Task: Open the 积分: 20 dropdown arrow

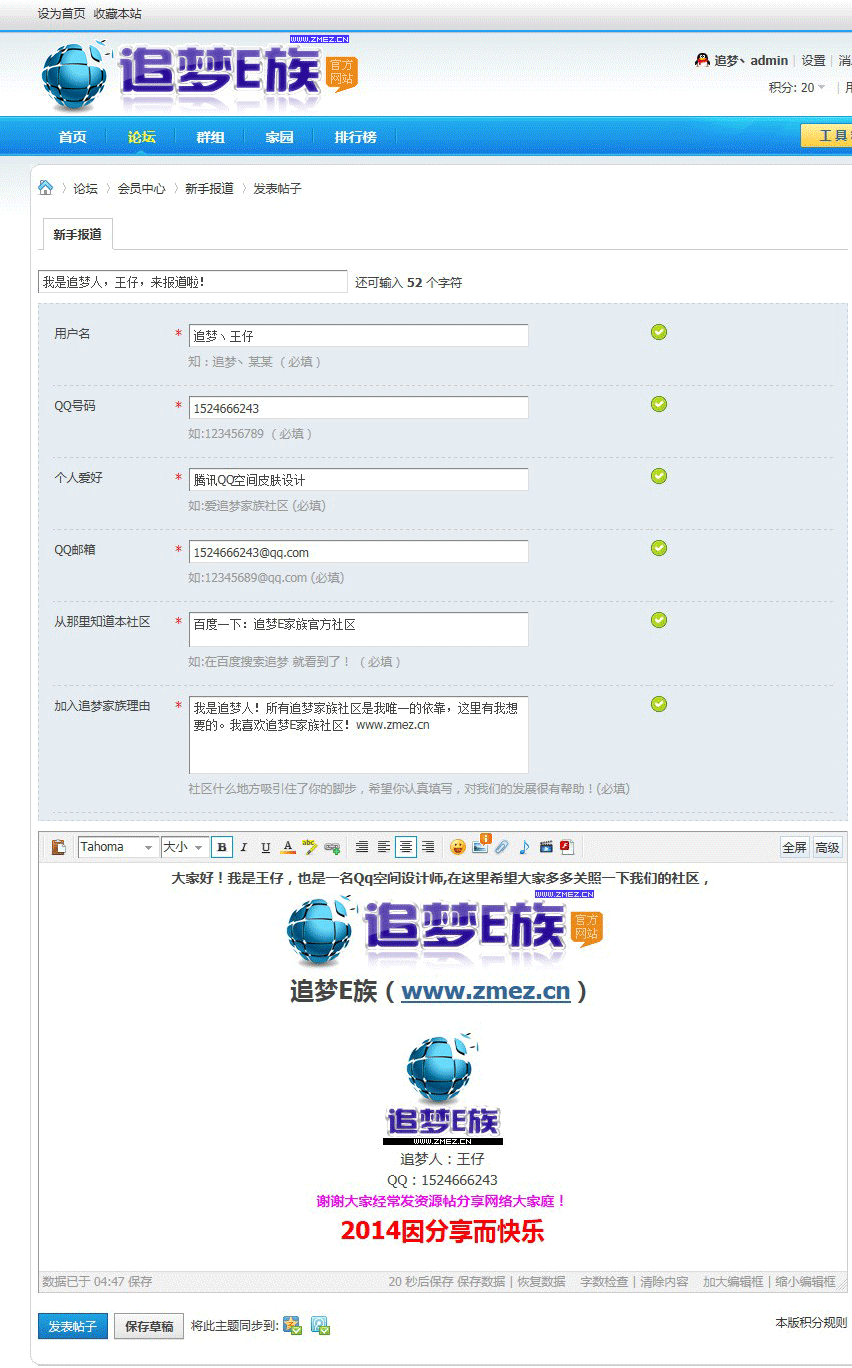Action: tap(821, 87)
